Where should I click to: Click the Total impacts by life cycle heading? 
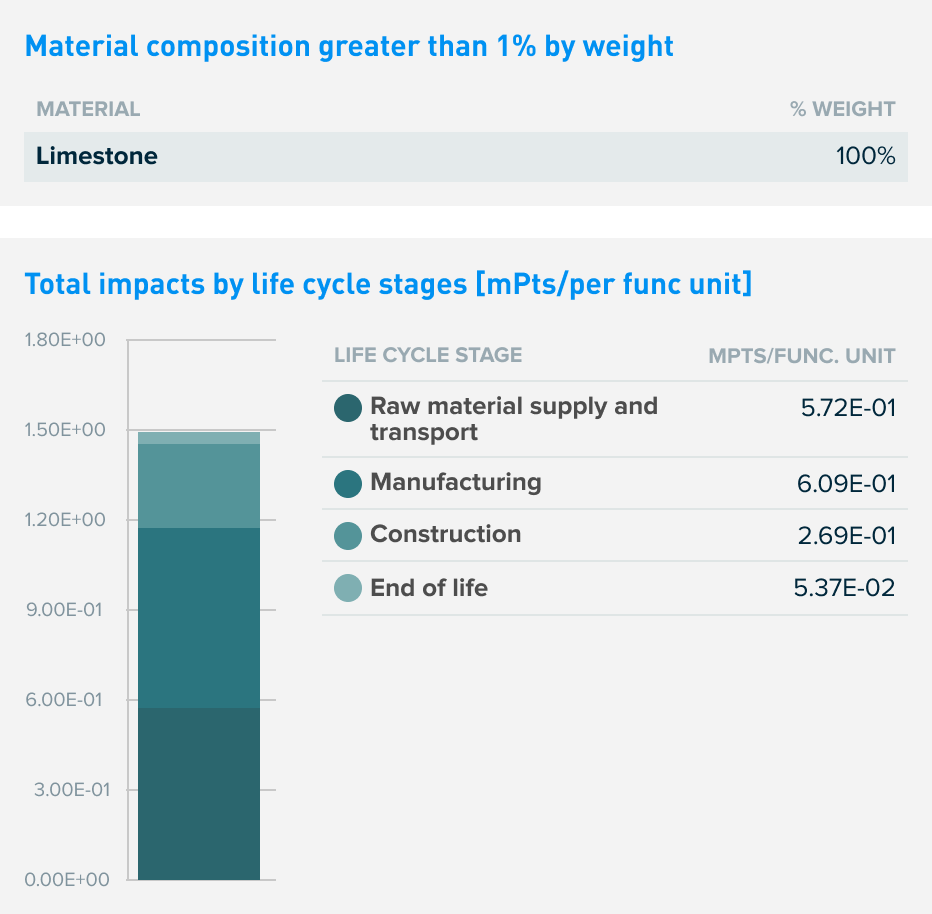(x=388, y=285)
